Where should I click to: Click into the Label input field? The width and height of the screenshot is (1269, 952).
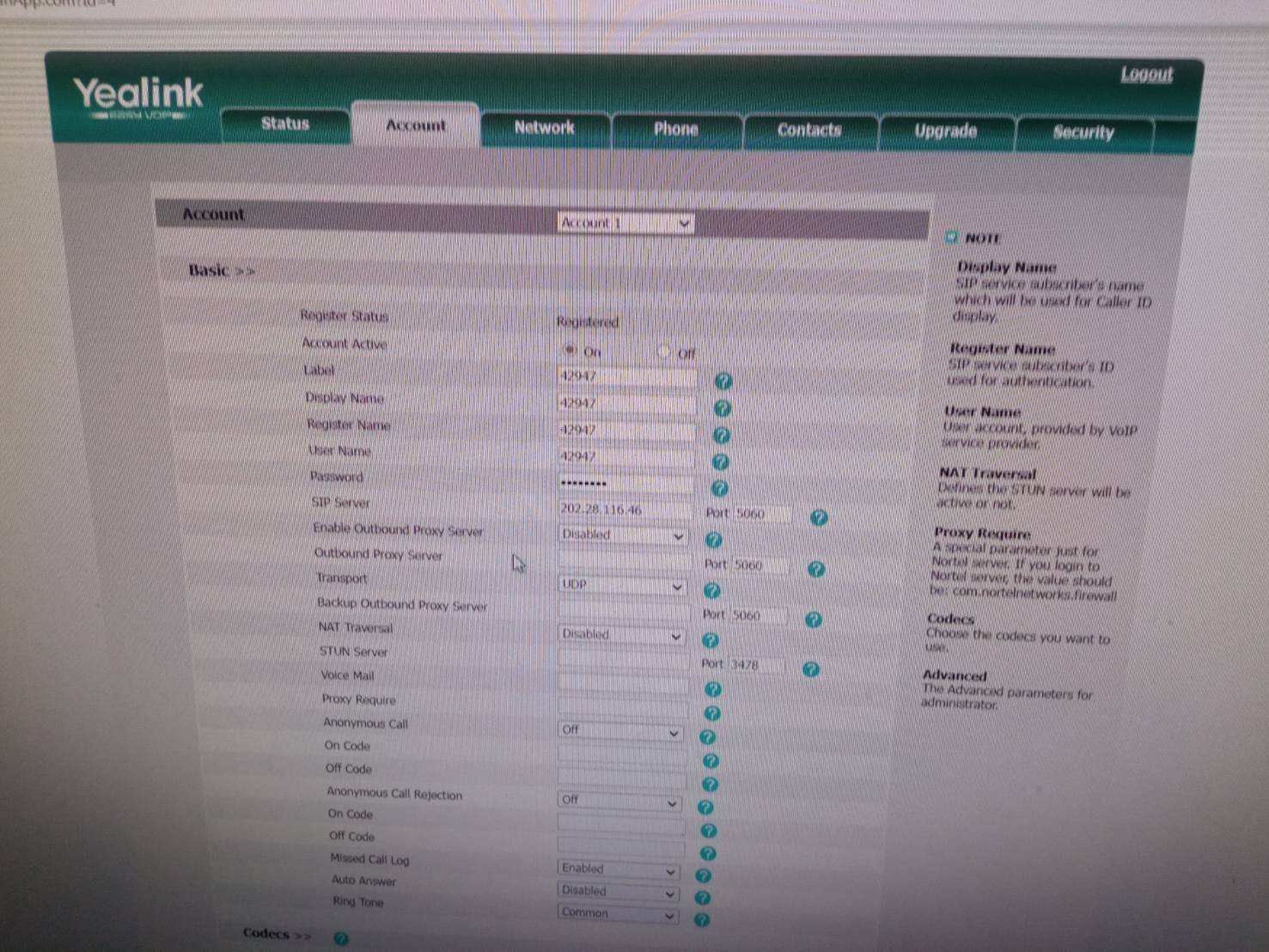(x=627, y=376)
